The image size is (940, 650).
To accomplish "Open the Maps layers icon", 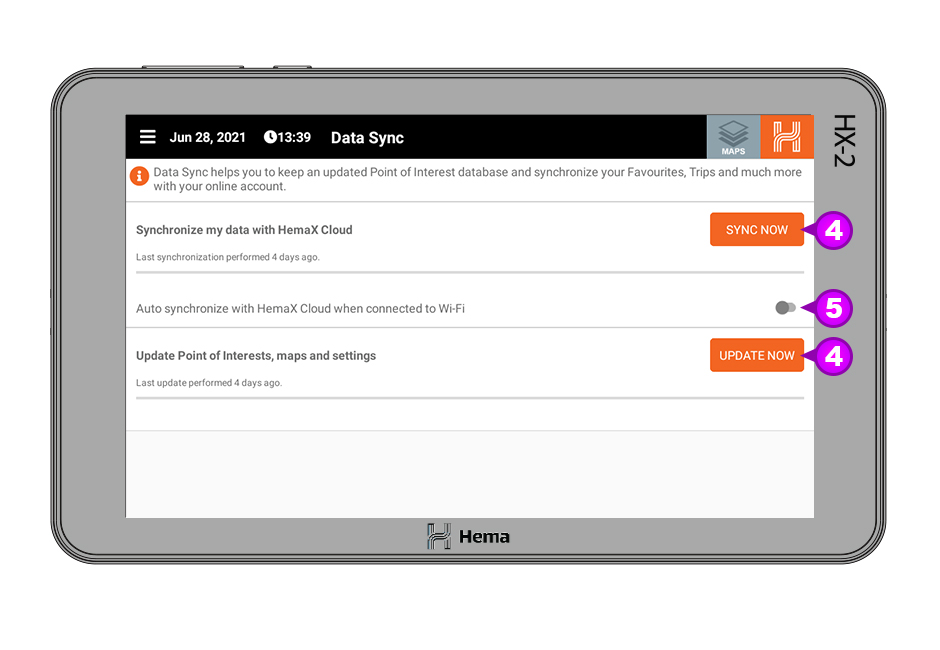I will click(x=733, y=137).
